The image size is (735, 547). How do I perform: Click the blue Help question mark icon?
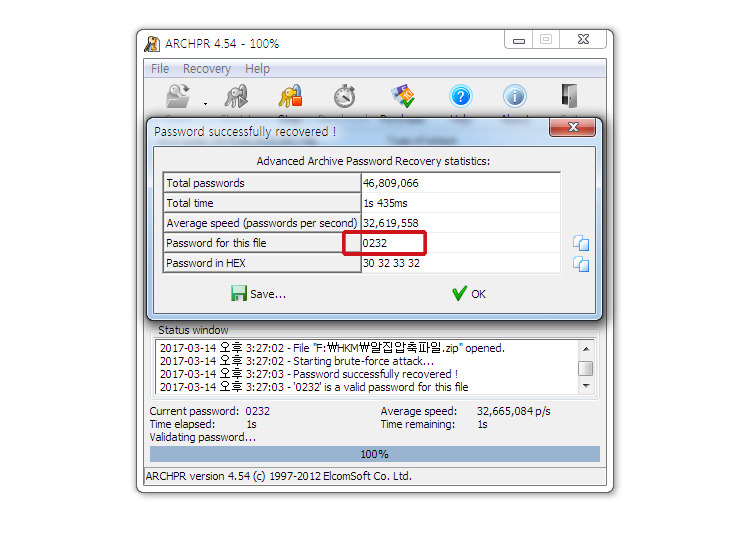coord(461,96)
